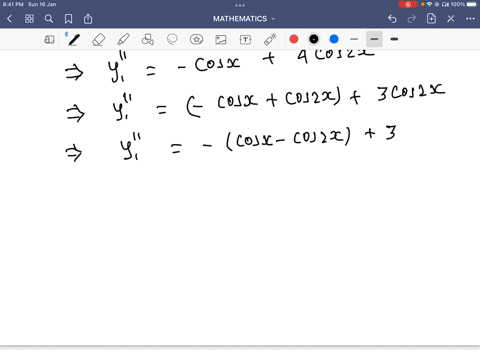Open the share and export menu
The width and height of the screenshot is (480, 360).
(88, 19)
